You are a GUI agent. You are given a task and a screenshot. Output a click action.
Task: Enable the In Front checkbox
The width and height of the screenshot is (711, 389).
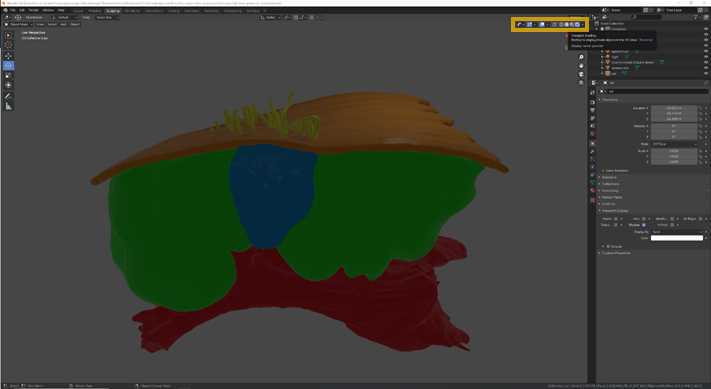672,225
